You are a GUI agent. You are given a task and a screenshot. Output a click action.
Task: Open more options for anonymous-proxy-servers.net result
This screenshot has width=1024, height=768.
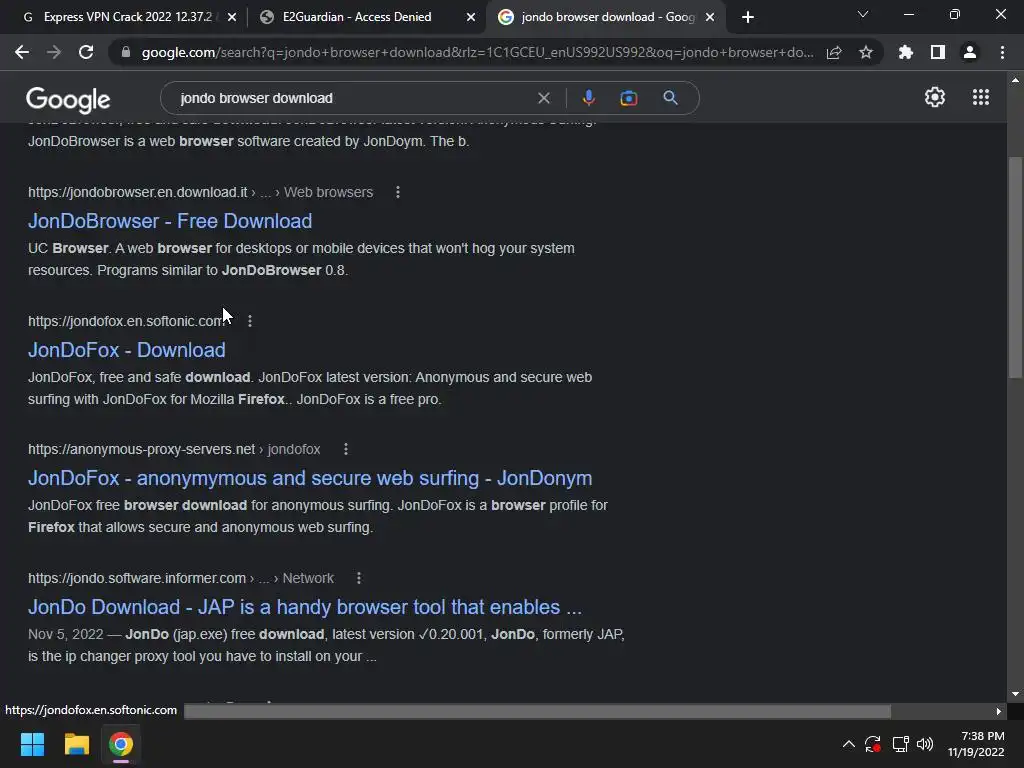click(346, 449)
